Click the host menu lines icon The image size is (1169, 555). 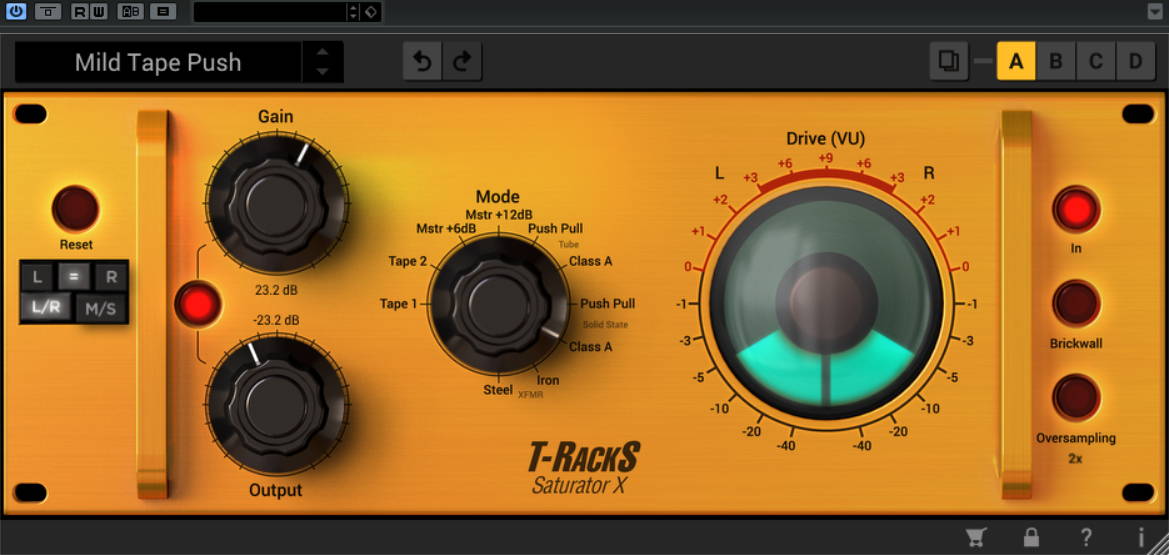point(163,11)
